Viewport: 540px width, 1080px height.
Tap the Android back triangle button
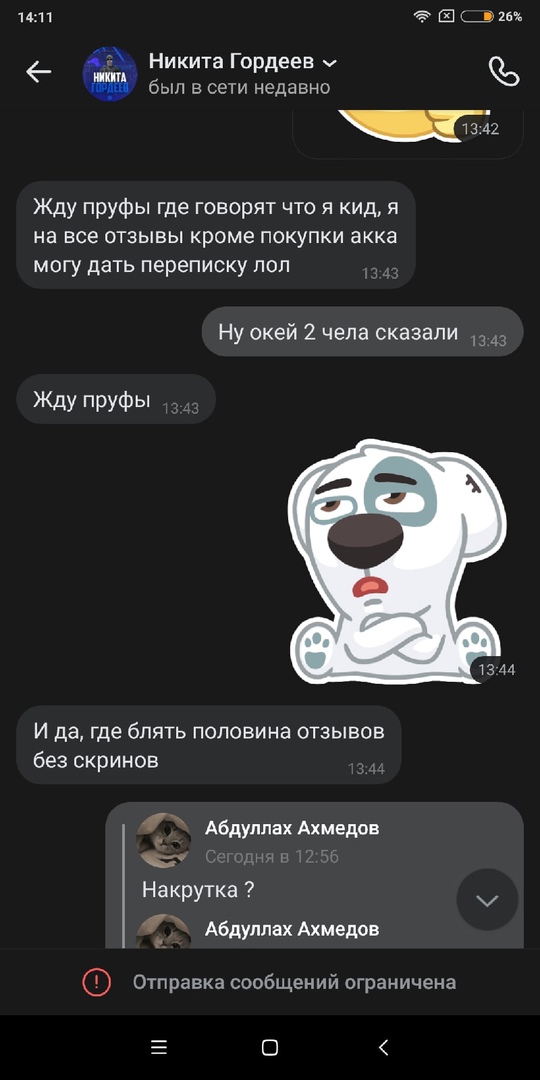384,1048
